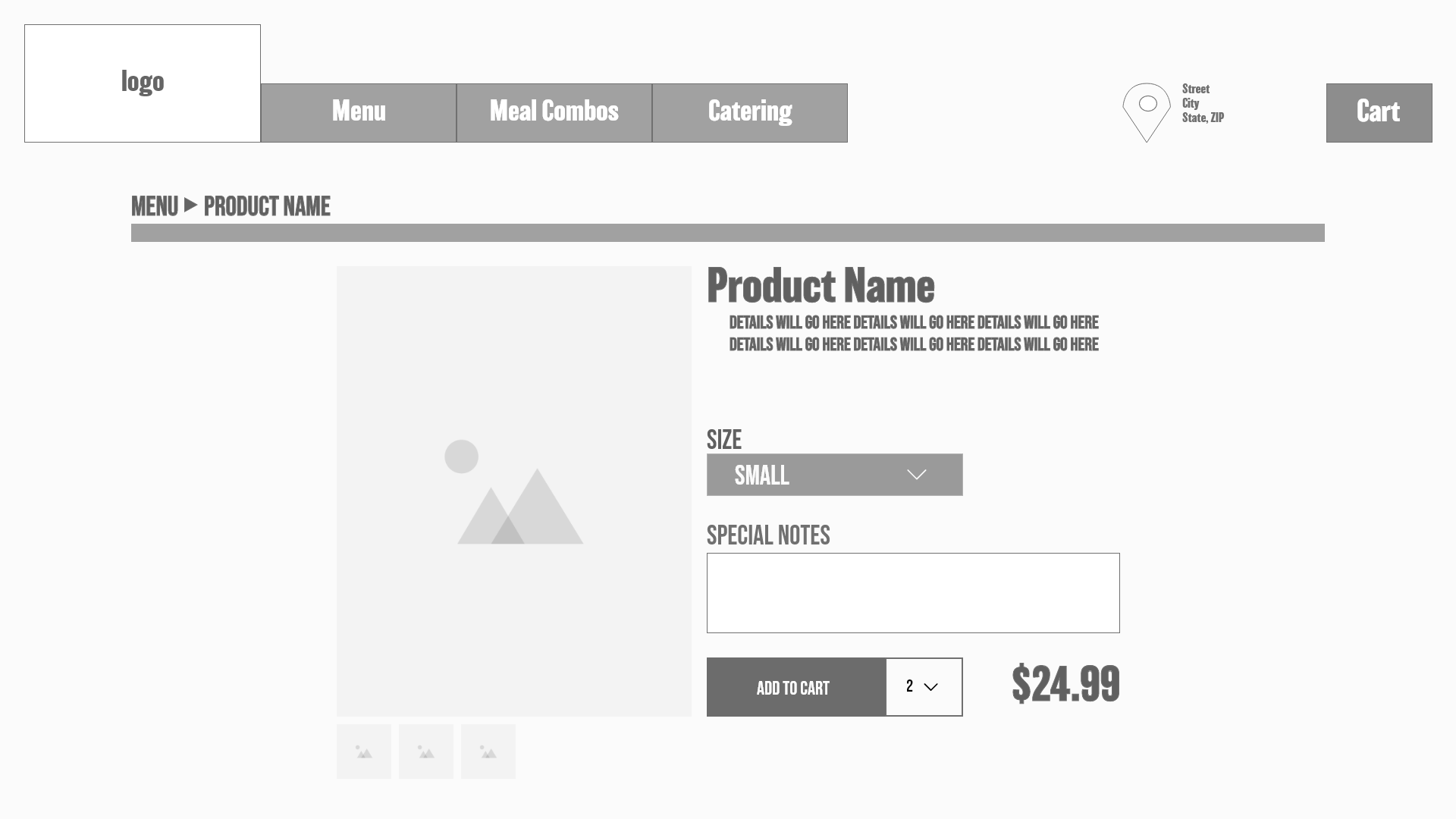Focus the Special Notes text field
1456x819 pixels.
(x=913, y=593)
